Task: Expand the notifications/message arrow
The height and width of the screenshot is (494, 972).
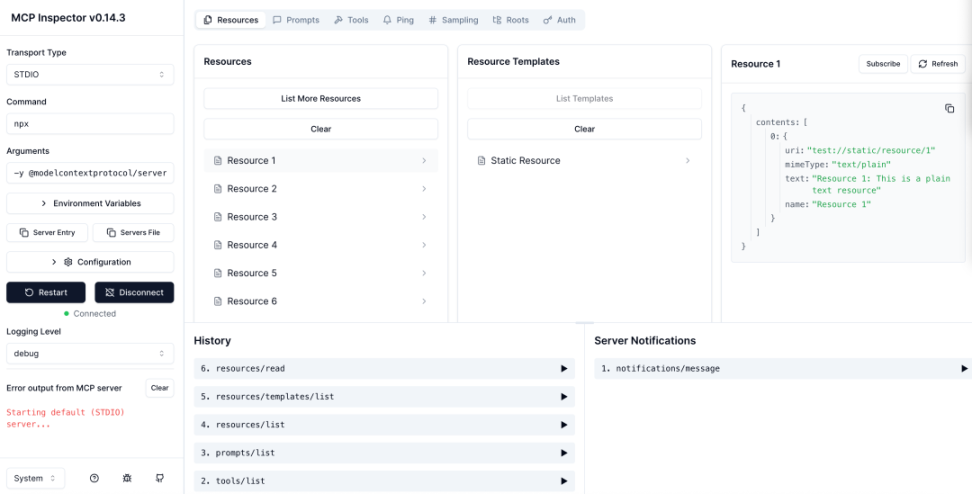Action: click(964, 369)
